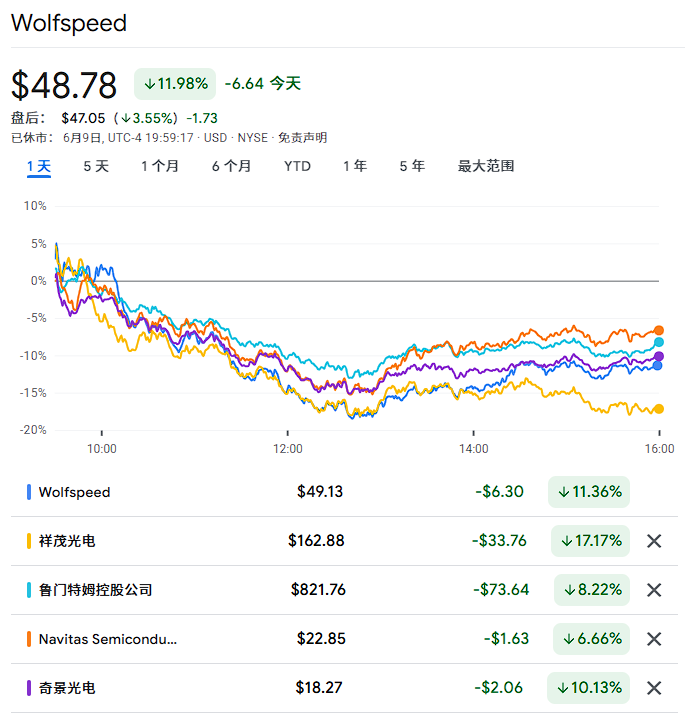Click the ↓17.17% change badge
The height and width of the screenshot is (713, 685).
(x=590, y=541)
